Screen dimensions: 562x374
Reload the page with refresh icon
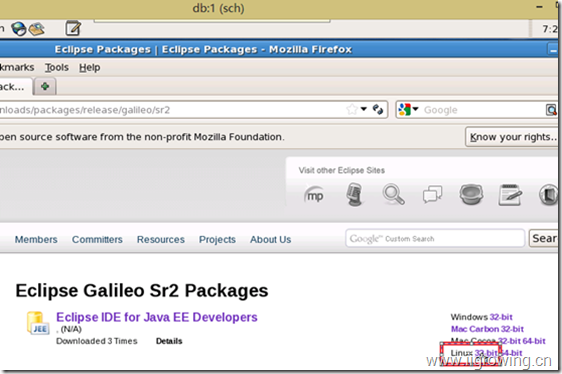378,109
